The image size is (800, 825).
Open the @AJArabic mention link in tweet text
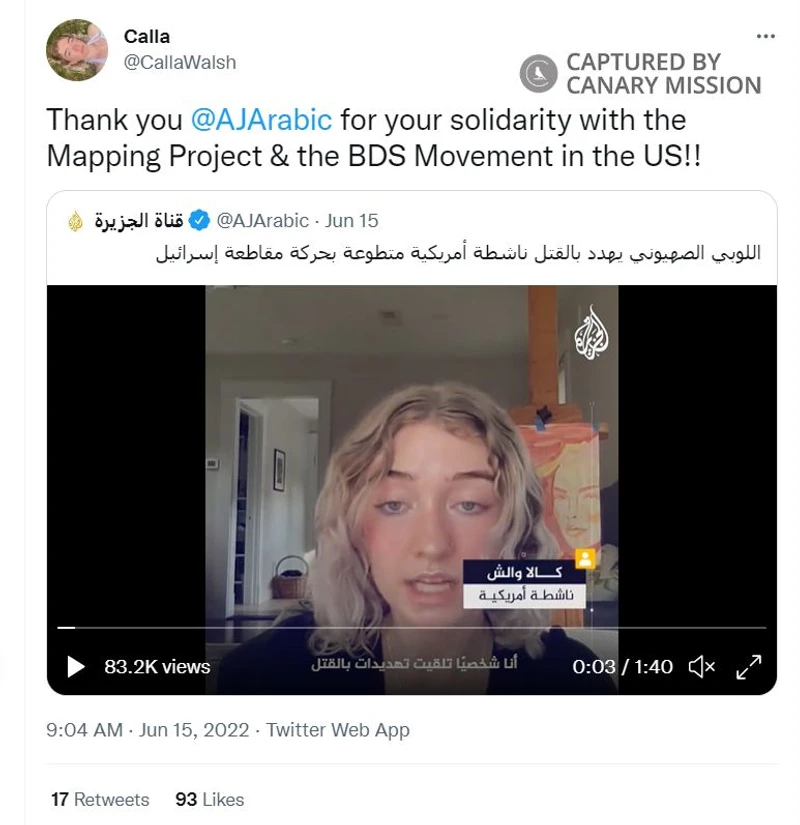261,119
